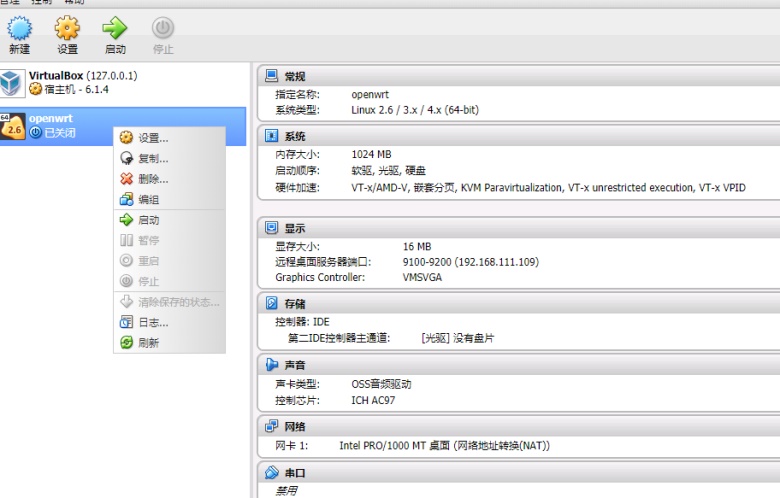Click the OSS音频驱动 value
Image resolution: width=780 pixels, height=498 pixels.
click(x=381, y=384)
